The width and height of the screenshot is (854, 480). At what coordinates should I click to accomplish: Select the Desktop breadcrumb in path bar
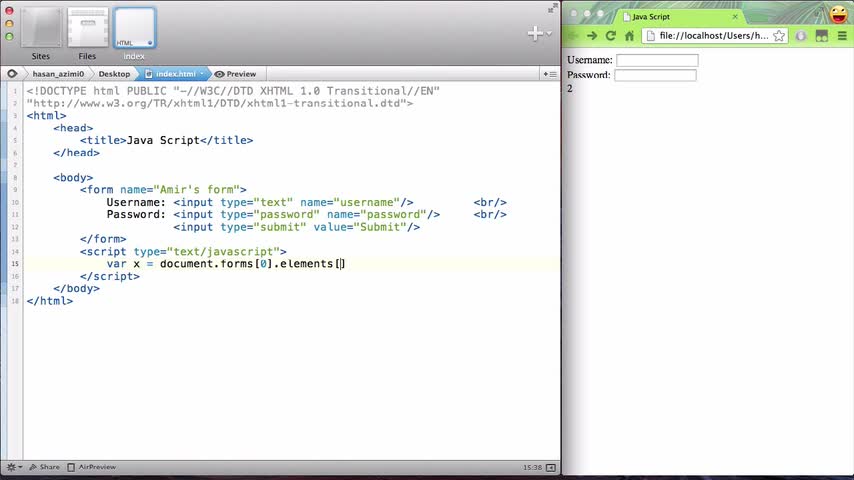tap(114, 74)
